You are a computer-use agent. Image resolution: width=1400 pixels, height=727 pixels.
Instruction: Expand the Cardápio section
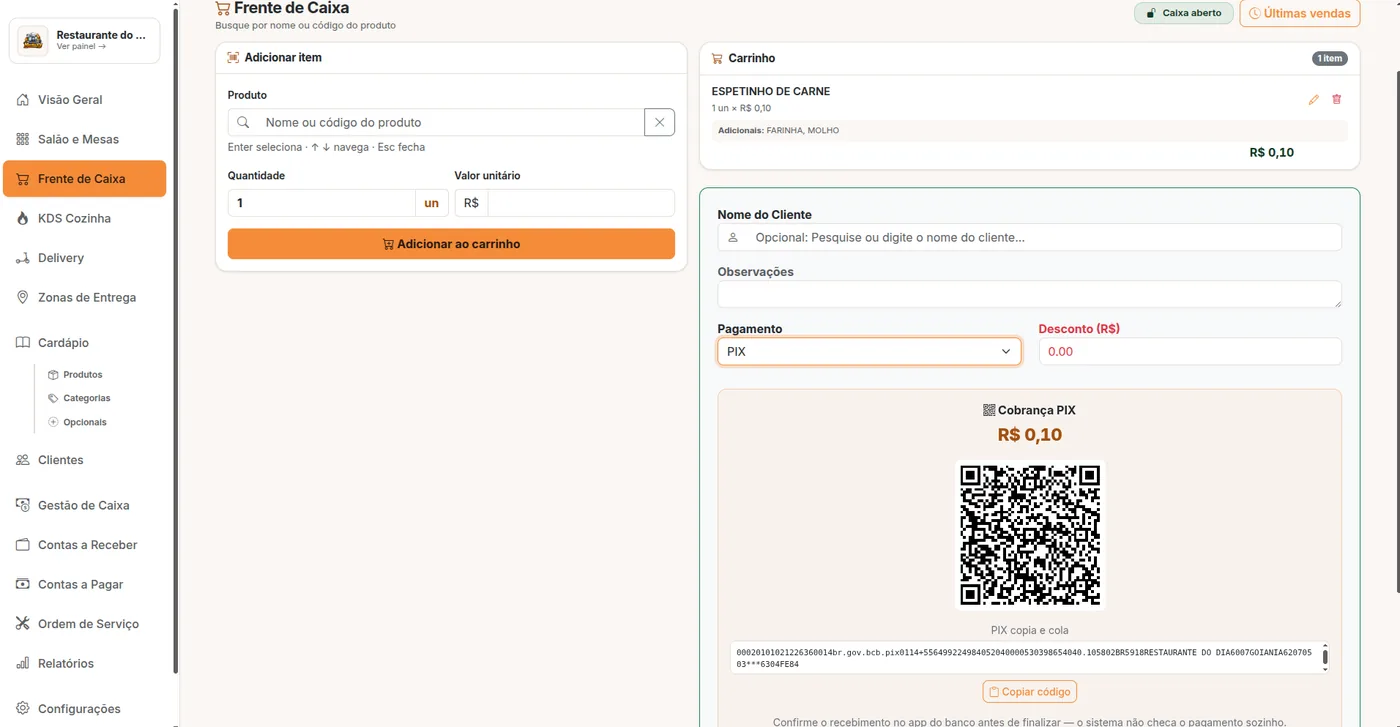coord(84,342)
